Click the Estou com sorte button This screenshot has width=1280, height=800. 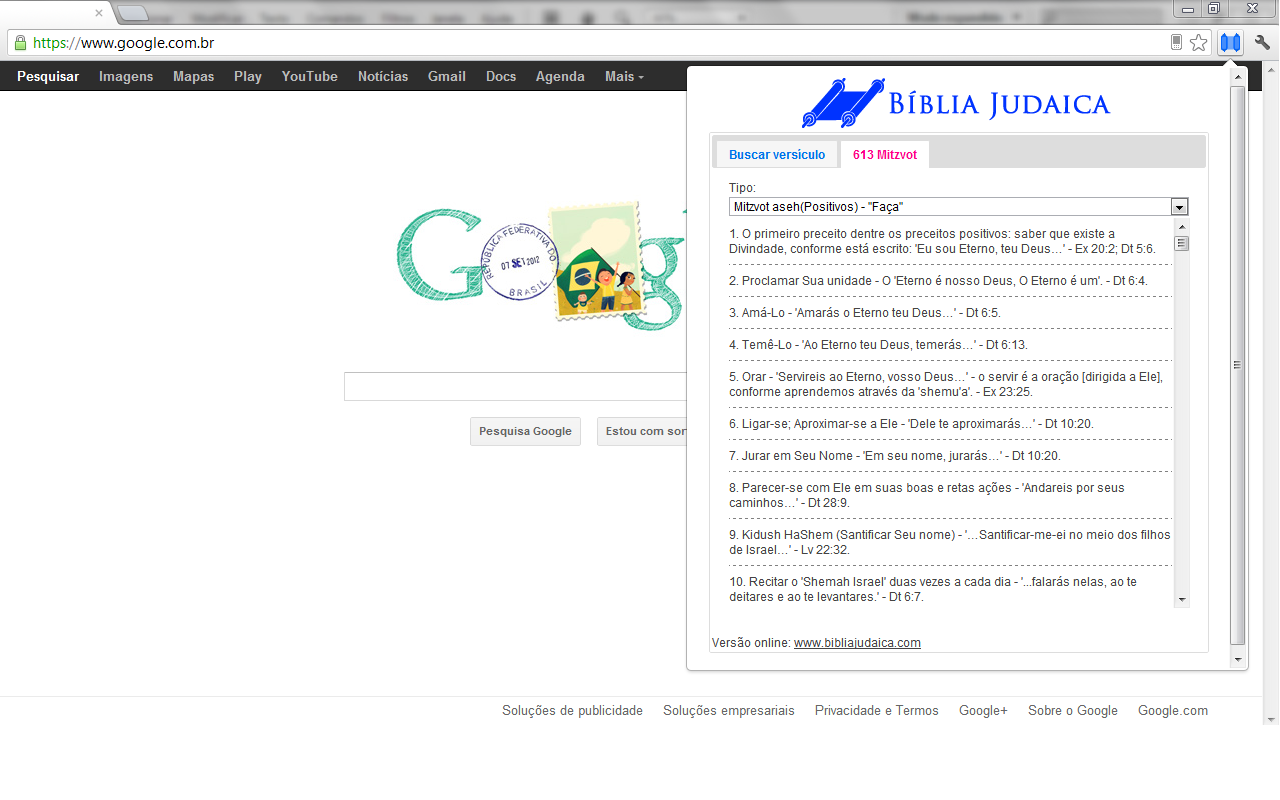(642, 431)
